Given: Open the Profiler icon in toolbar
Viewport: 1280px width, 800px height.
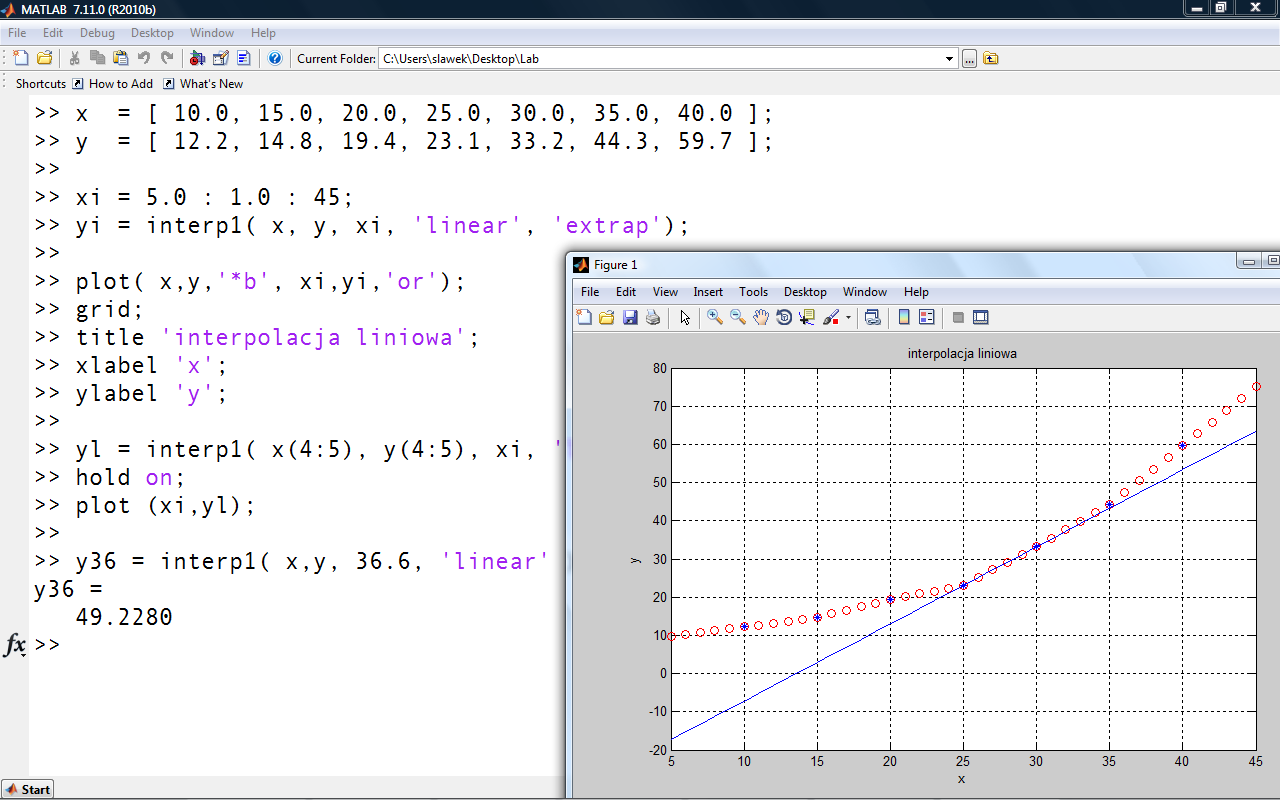Looking at the screenshot, I should click(x=244, y=58).
